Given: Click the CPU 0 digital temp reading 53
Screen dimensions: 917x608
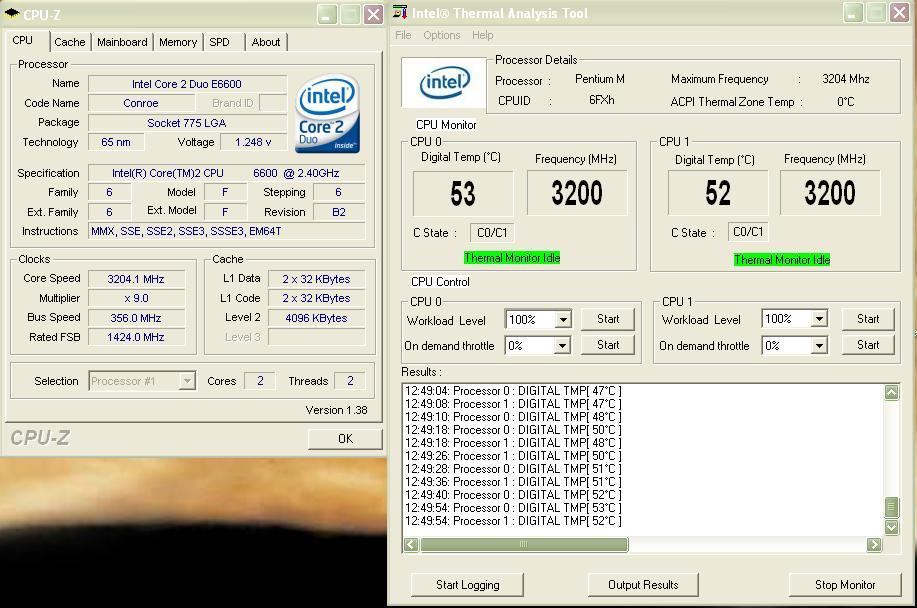Looking at the screenshot, I should point(463,194).
